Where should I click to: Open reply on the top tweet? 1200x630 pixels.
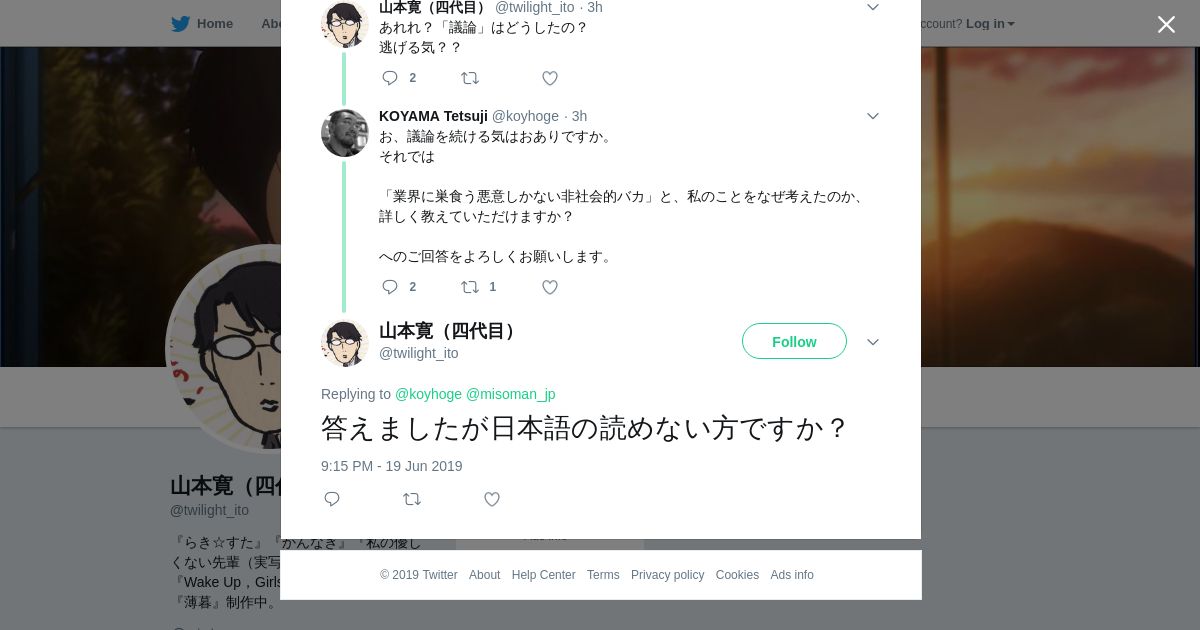(x=390, y=78)
